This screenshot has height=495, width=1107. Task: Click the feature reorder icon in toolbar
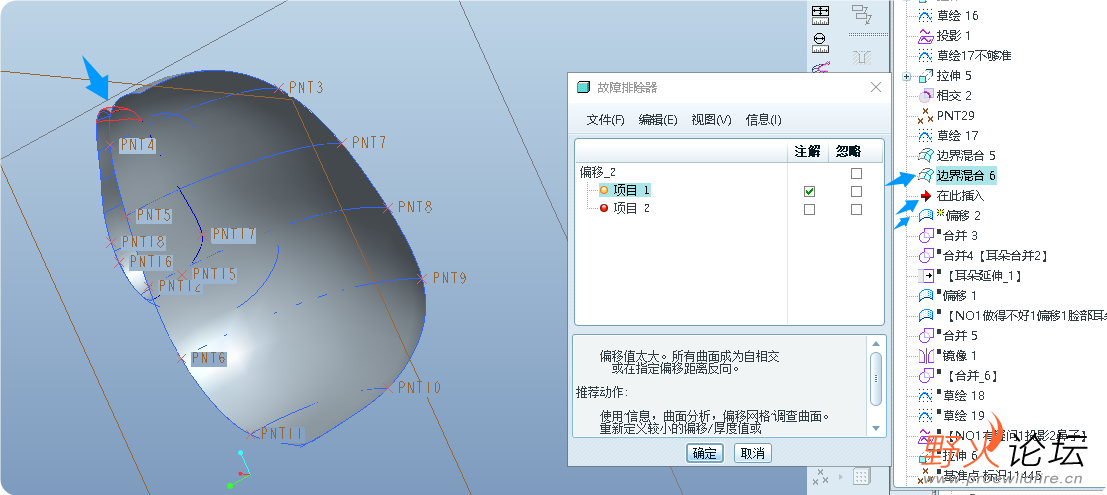click(862, 13)
